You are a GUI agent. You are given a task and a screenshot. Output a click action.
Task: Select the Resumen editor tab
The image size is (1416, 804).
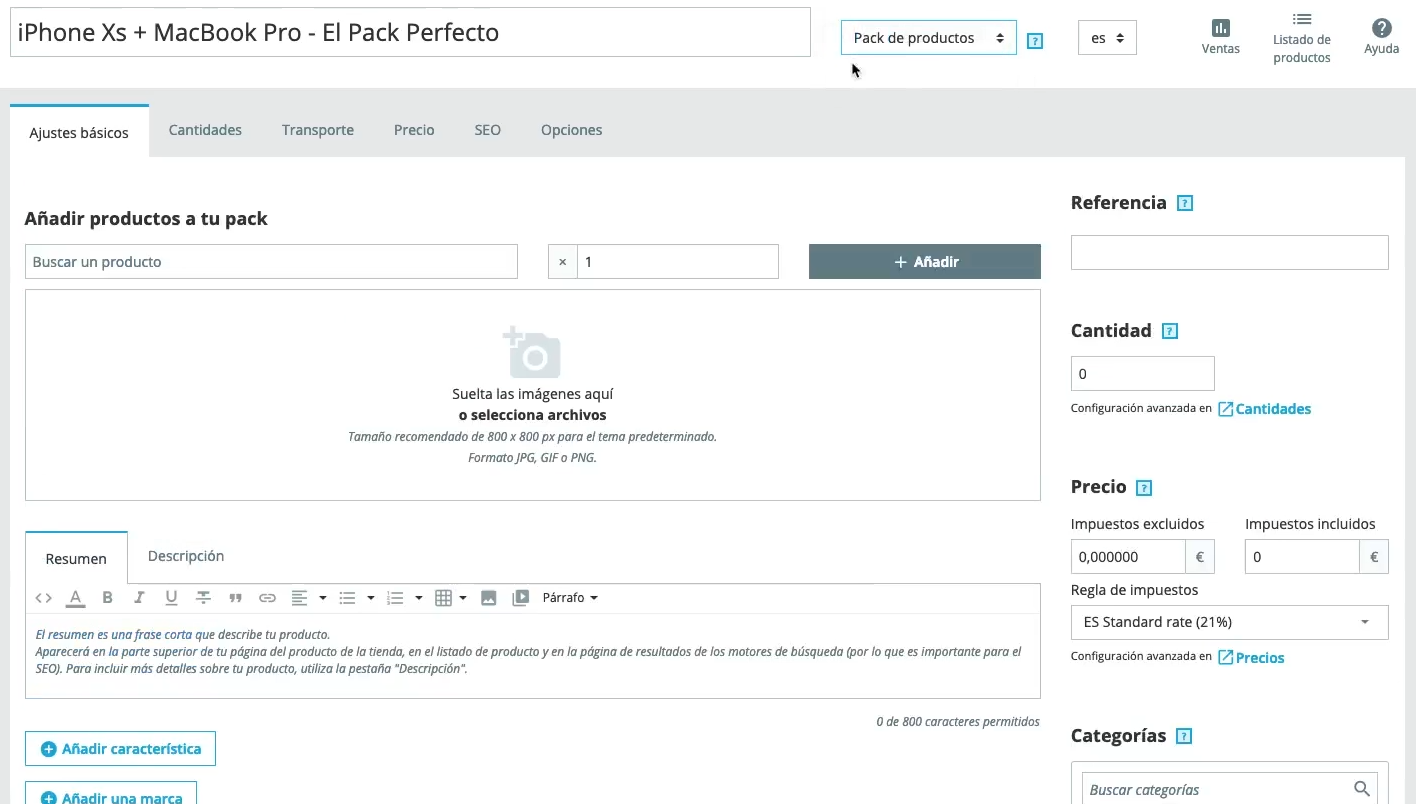[x=76, y=558]
